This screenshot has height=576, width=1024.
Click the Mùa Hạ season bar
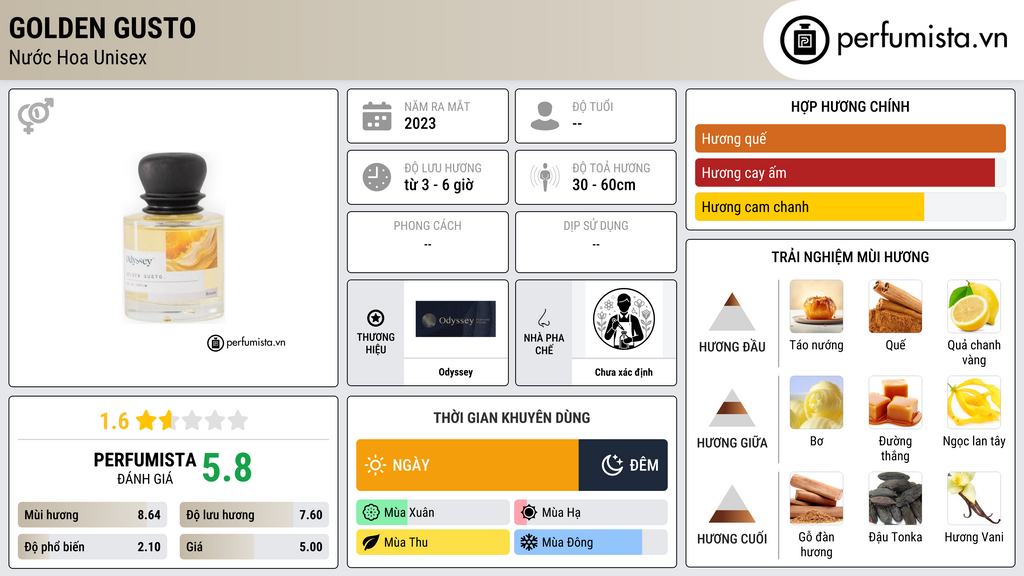pyautogui.click(x=591, y=513)
